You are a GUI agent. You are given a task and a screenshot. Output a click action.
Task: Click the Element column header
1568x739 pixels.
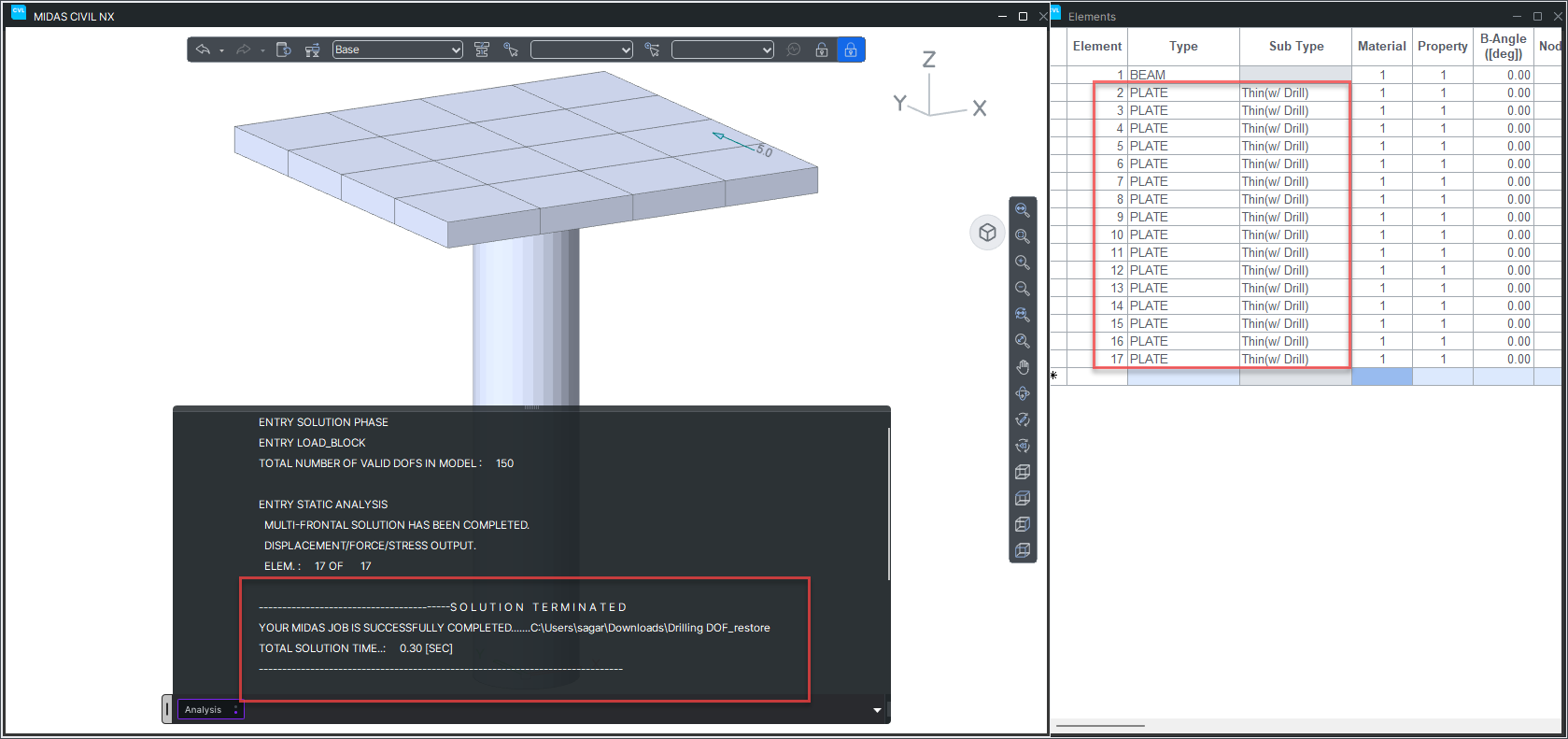(1097, 46)
